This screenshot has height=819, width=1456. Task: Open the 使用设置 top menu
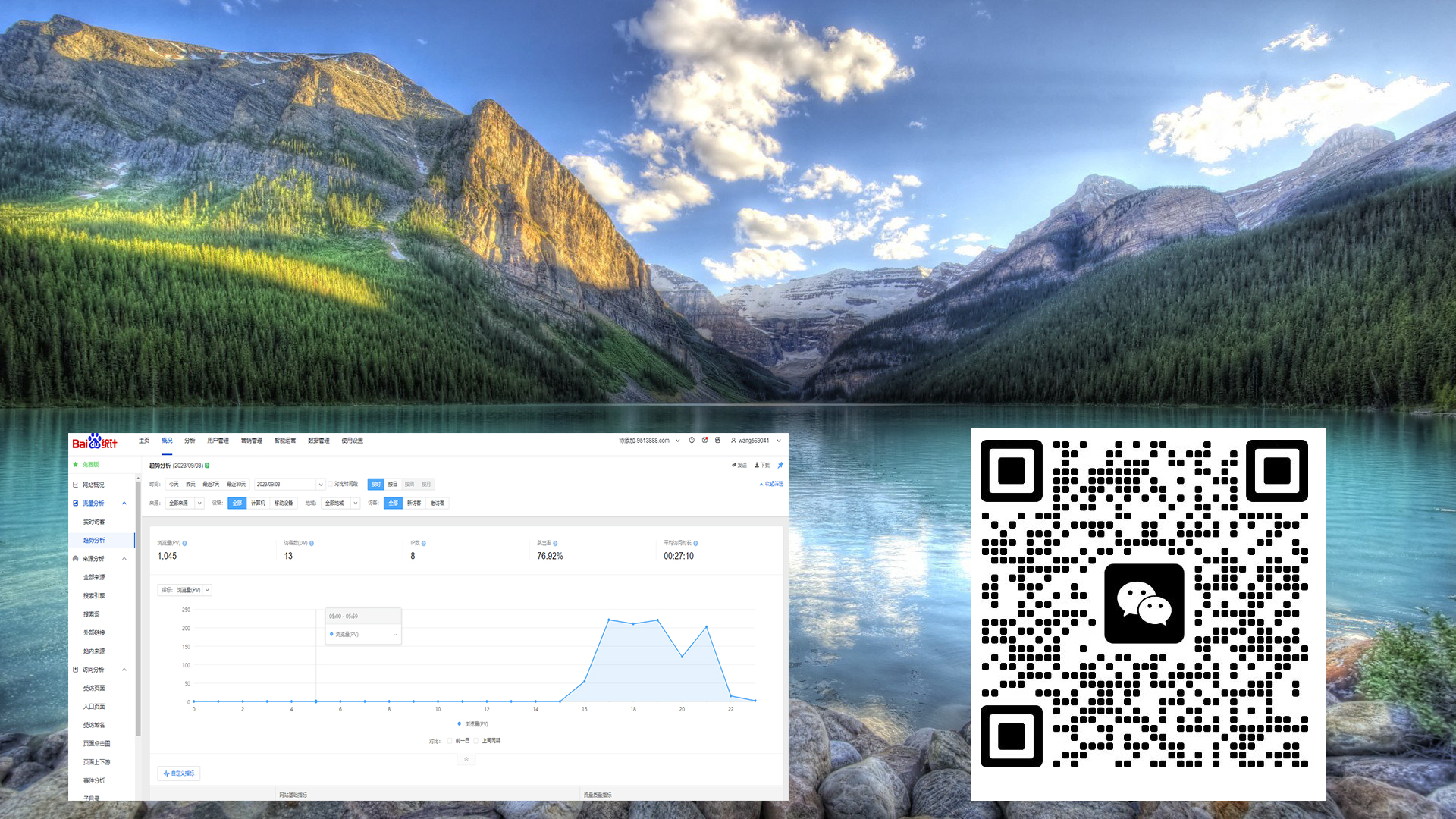353,440
